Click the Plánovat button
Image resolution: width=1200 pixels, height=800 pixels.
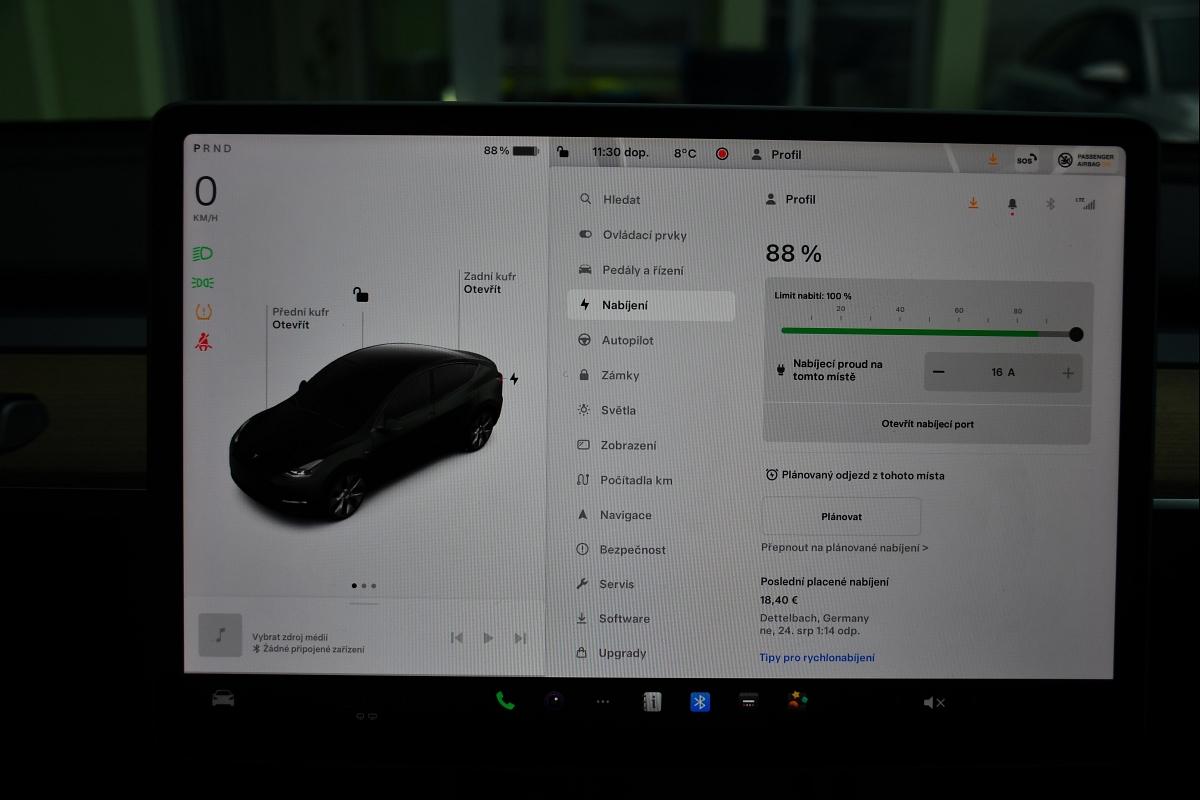[841, 517]
